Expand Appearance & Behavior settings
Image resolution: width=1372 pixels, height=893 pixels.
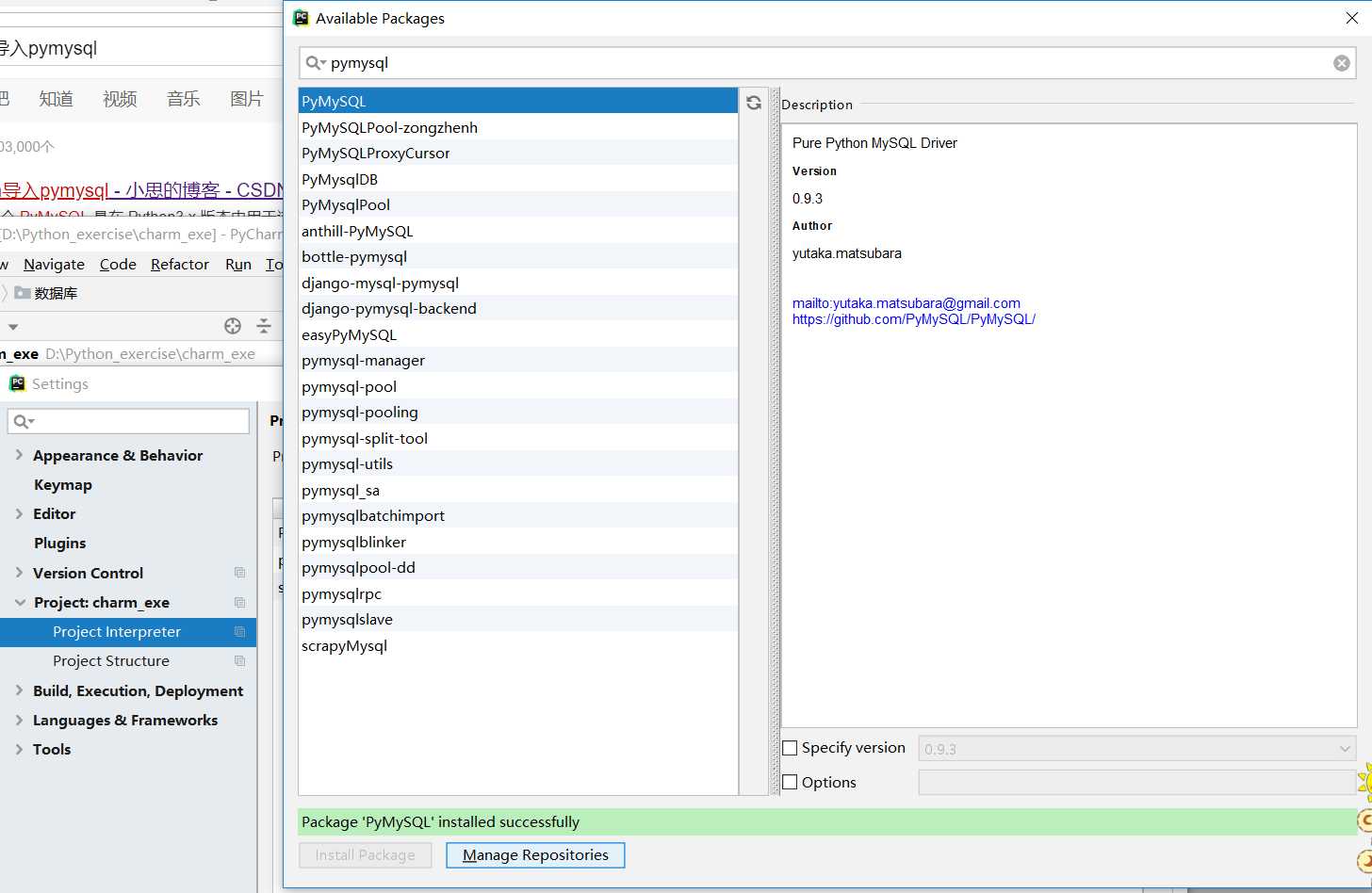tap(20, 455)
